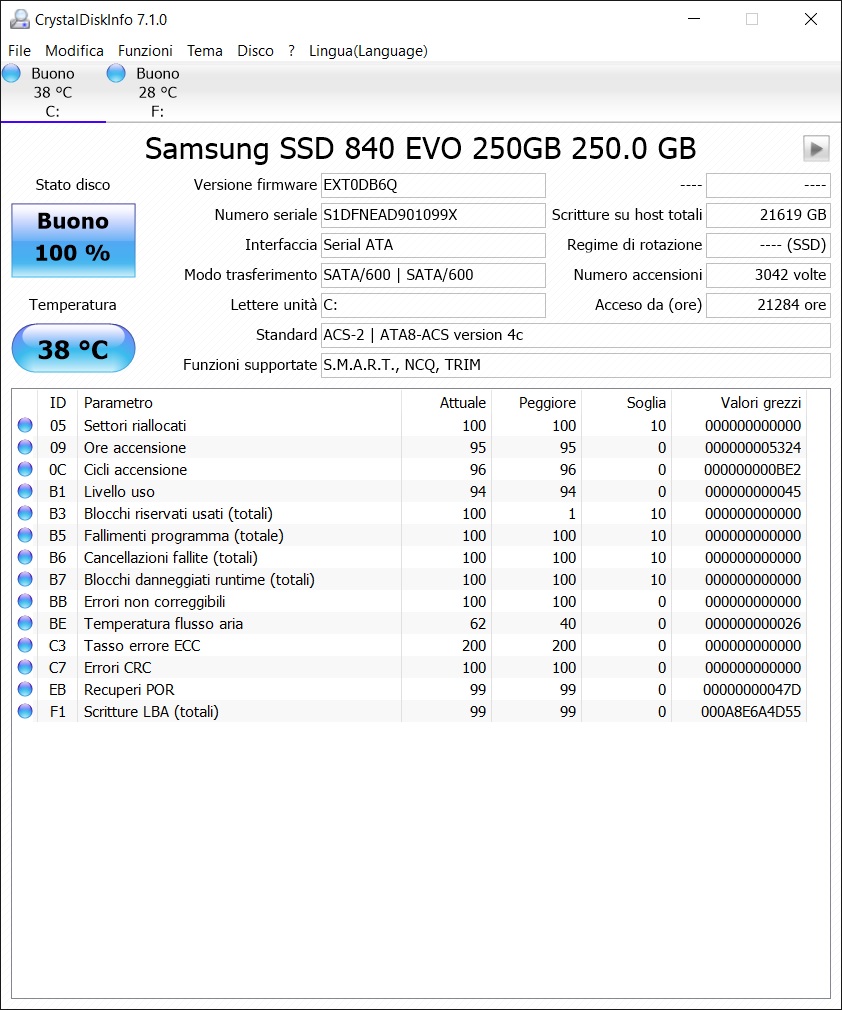842x1010 pixels.
Task: Open the Tema menu
Action: (205, 51)
